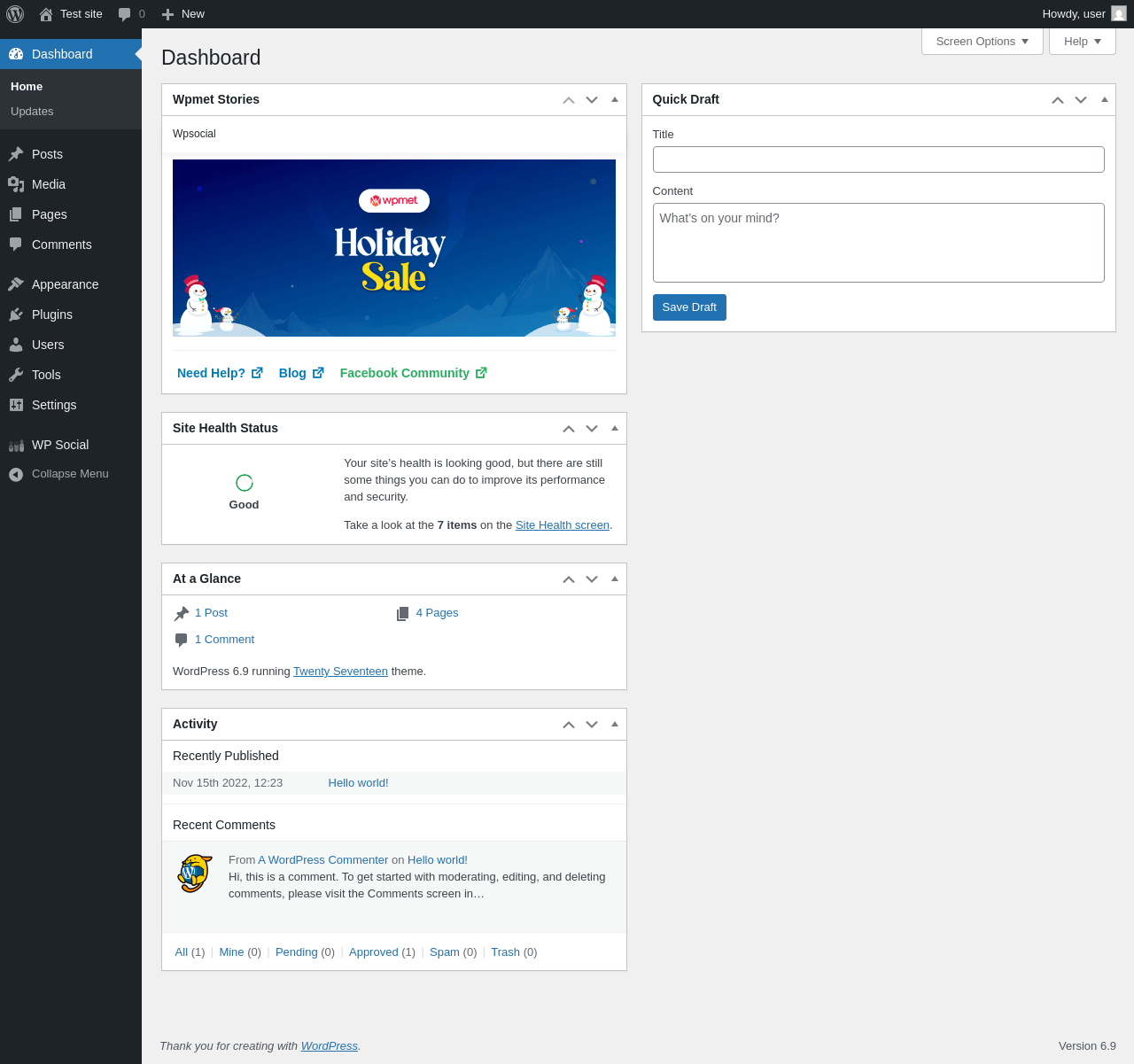
Task: Filter comments by Approved
Action: pos(374,952)
